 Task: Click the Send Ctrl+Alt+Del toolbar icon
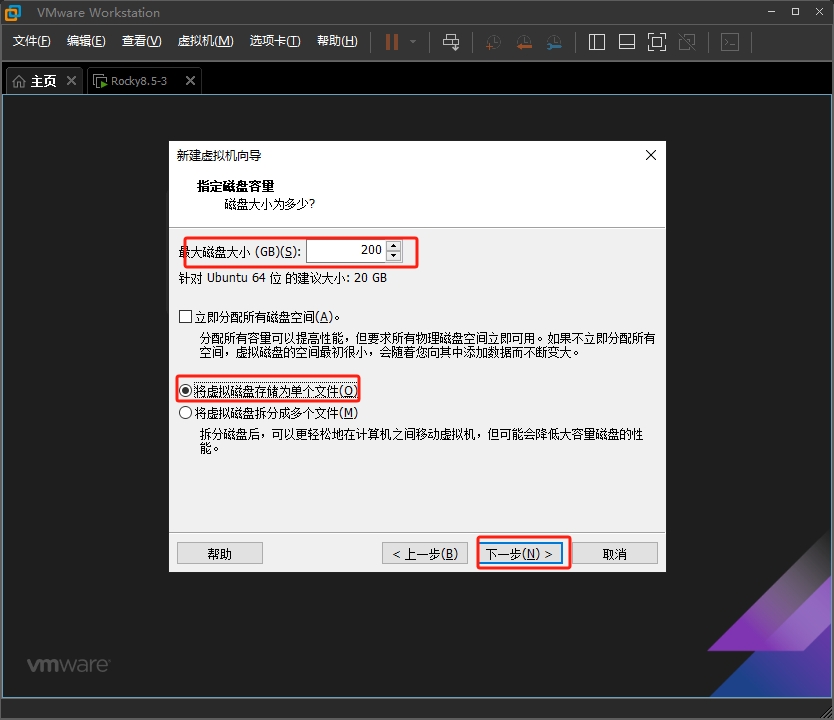pos(451,42)
